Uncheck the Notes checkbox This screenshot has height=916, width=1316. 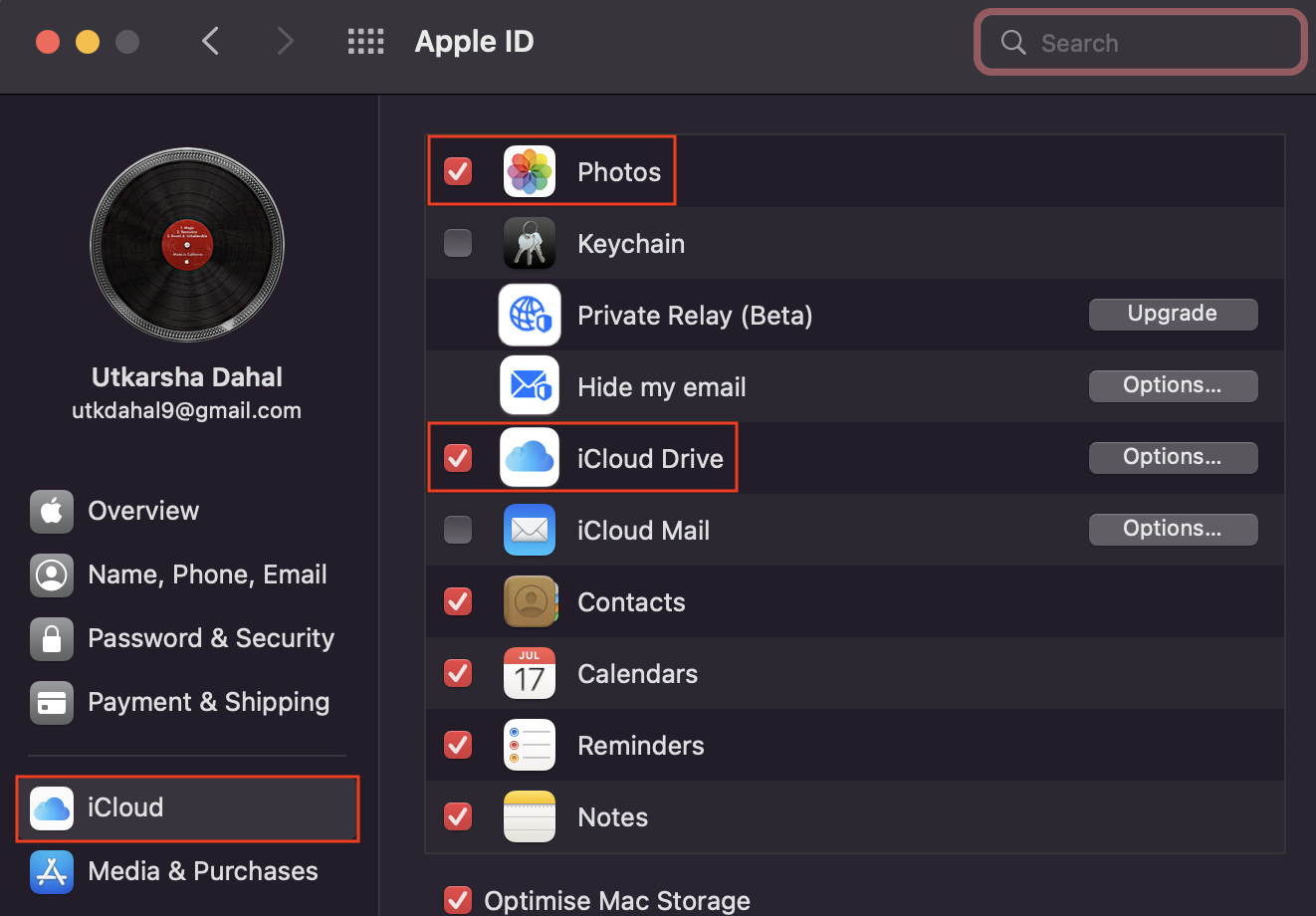coord(458,816)
